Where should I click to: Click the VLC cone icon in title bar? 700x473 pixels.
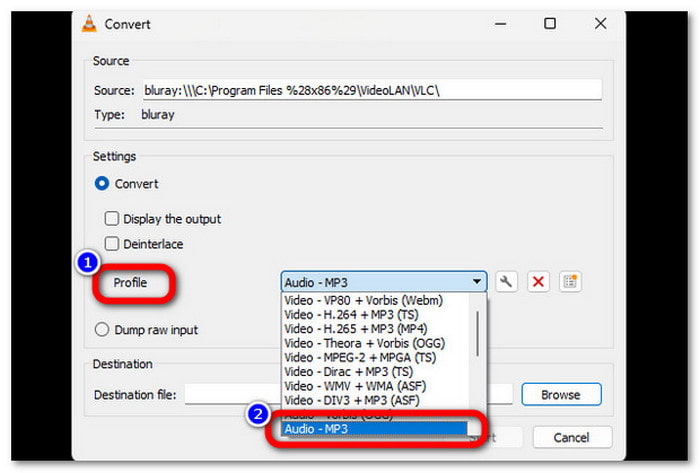89,24
